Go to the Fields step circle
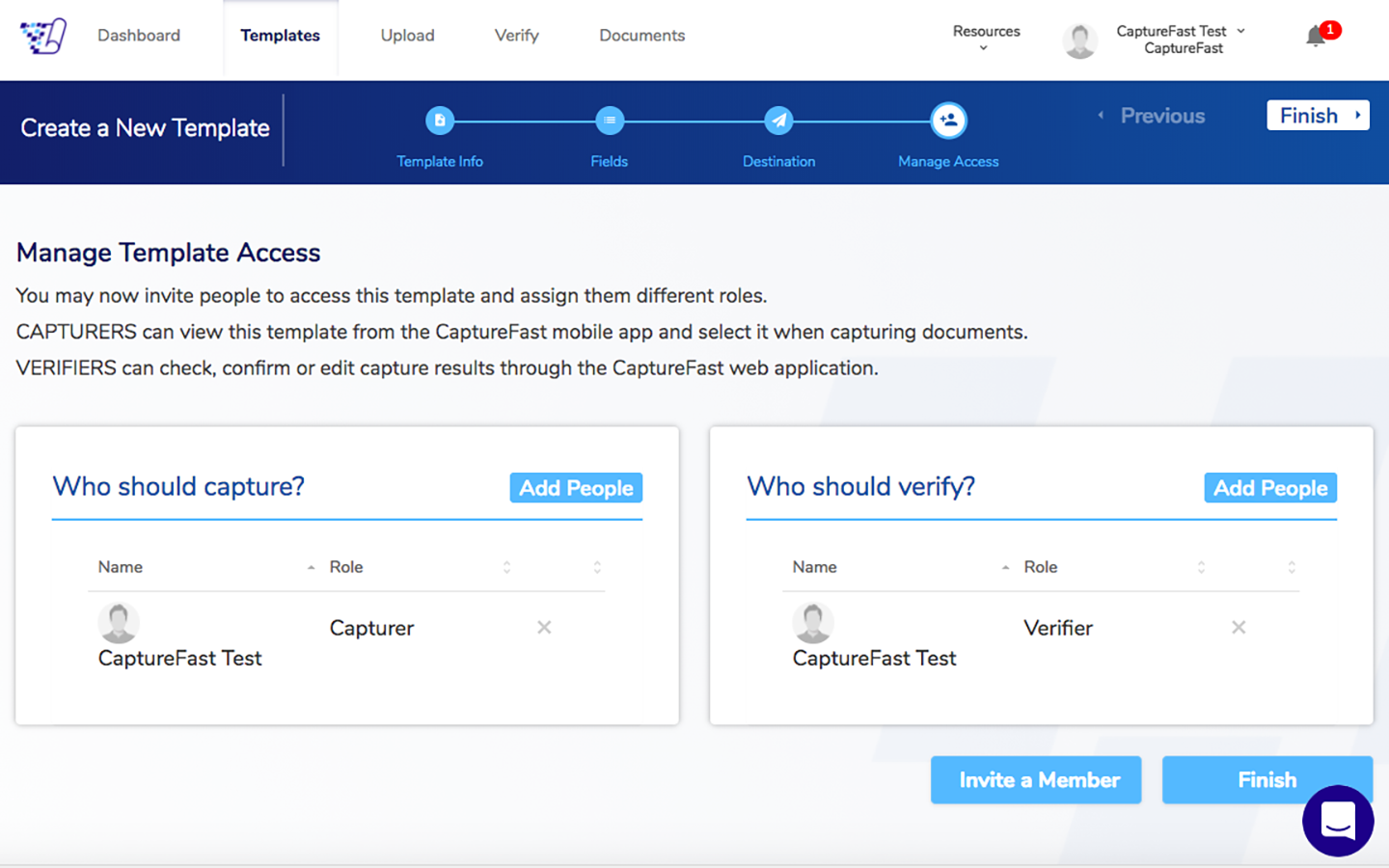 coord(610,121)
